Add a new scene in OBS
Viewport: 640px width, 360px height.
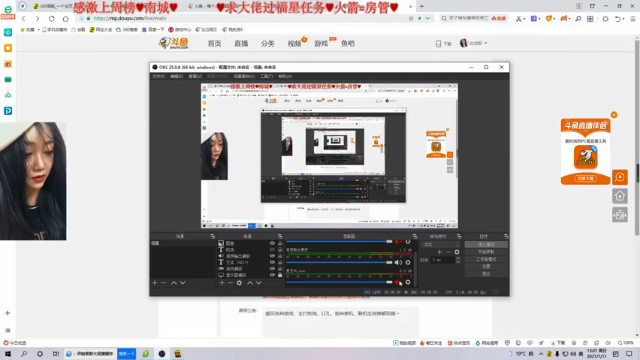(155, 282)
